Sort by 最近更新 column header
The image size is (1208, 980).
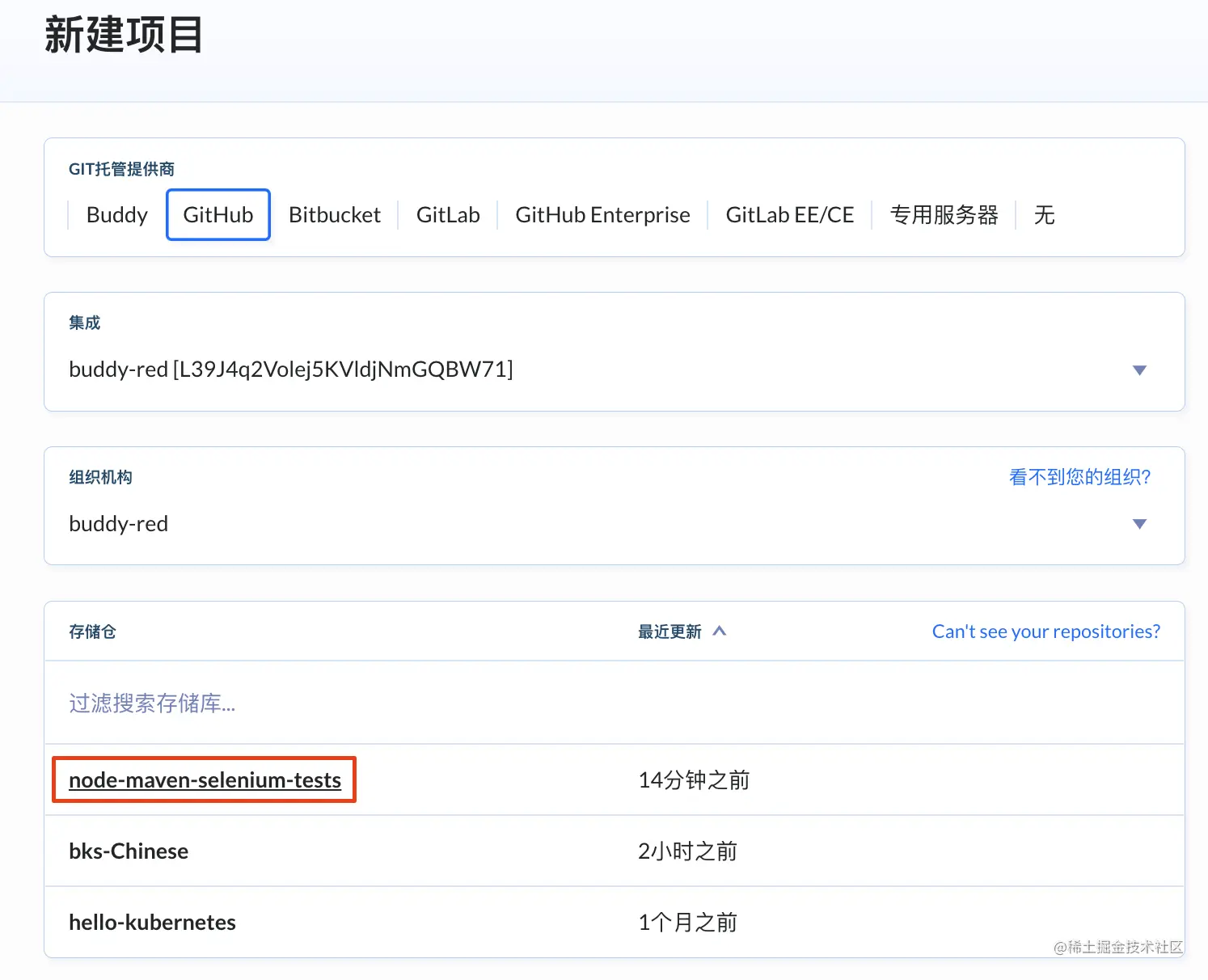[x=669, y=632]
